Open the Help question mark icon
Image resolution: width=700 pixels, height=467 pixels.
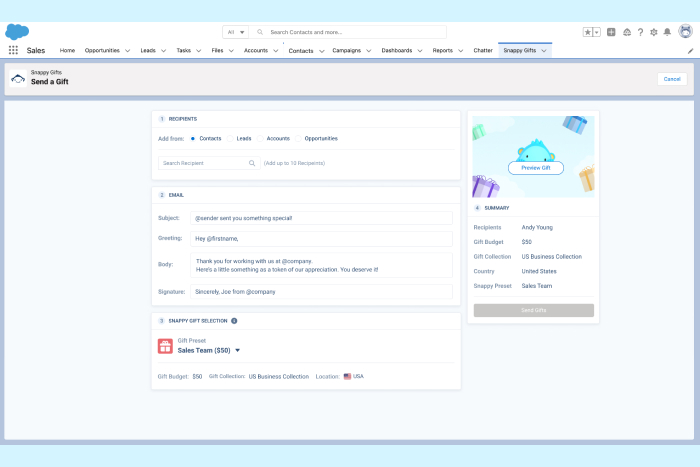[x=640, y=32]
